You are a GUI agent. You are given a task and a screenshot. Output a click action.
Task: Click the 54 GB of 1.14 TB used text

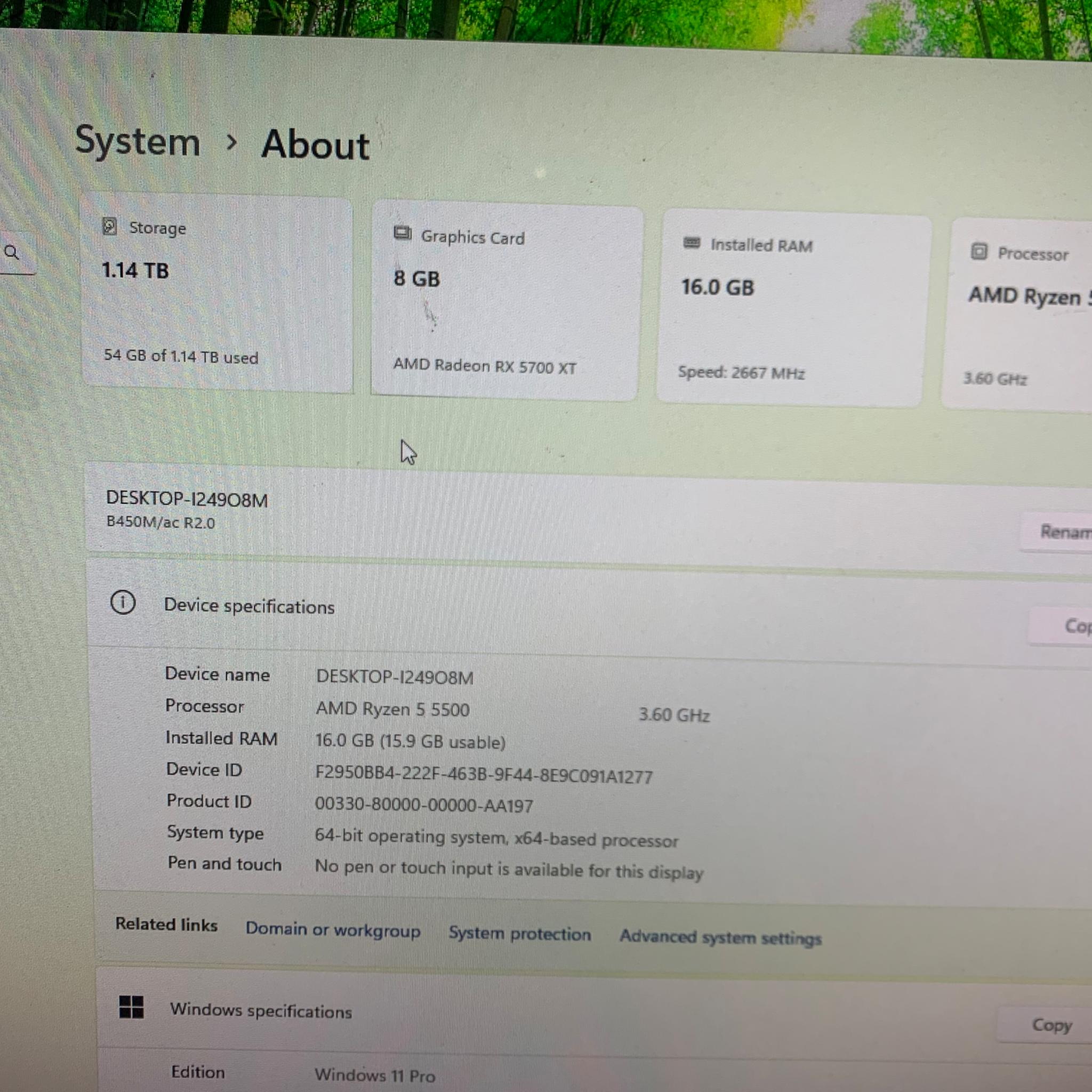181,356
